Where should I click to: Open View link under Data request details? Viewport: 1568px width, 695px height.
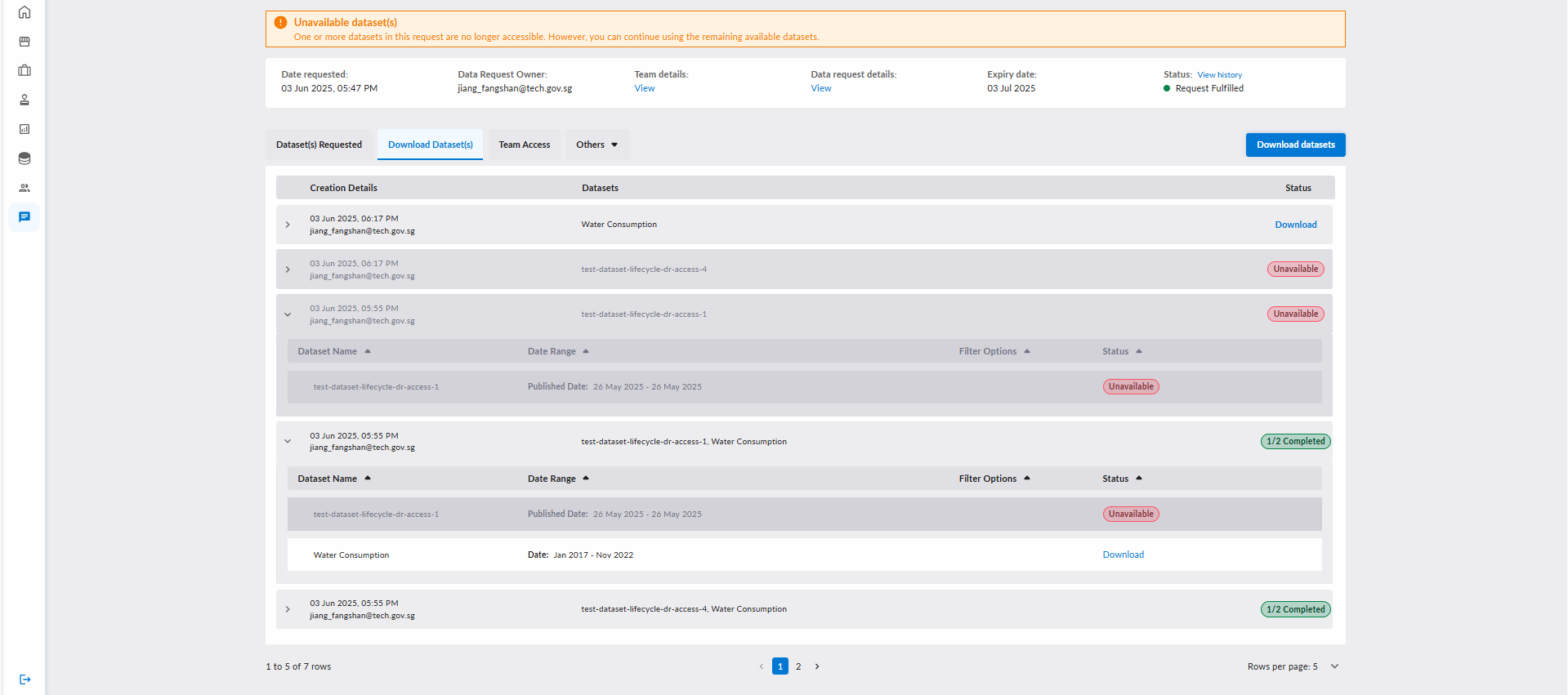821,88
